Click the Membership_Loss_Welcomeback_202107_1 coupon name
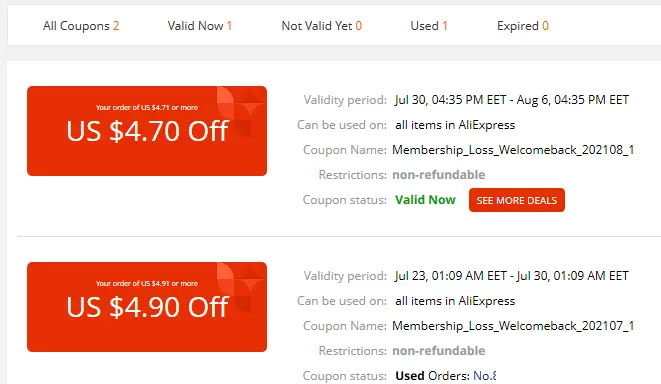Screen dimensions: 661x384 (513, 326)
